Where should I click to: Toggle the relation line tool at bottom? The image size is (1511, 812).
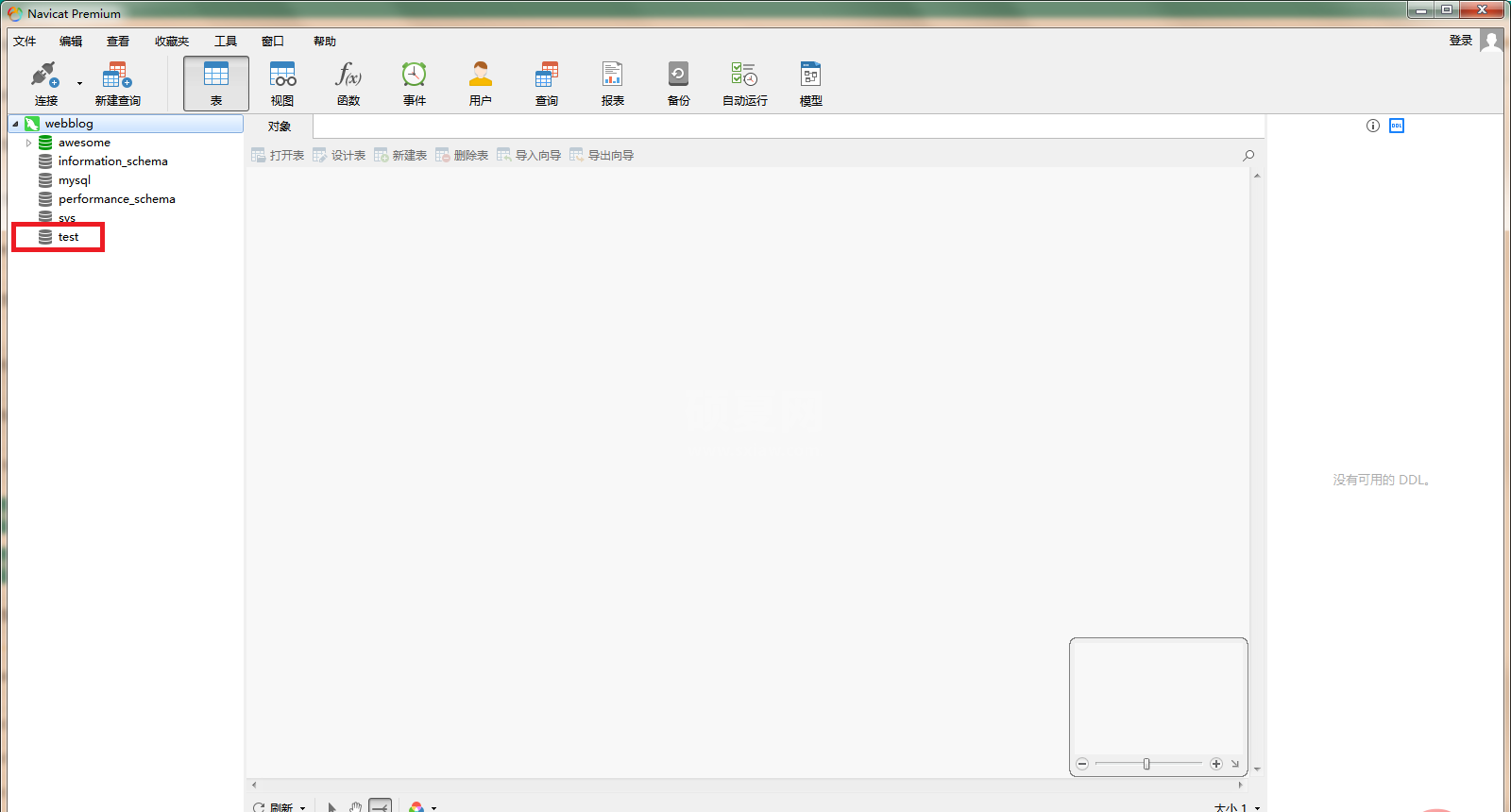[380, 806]
